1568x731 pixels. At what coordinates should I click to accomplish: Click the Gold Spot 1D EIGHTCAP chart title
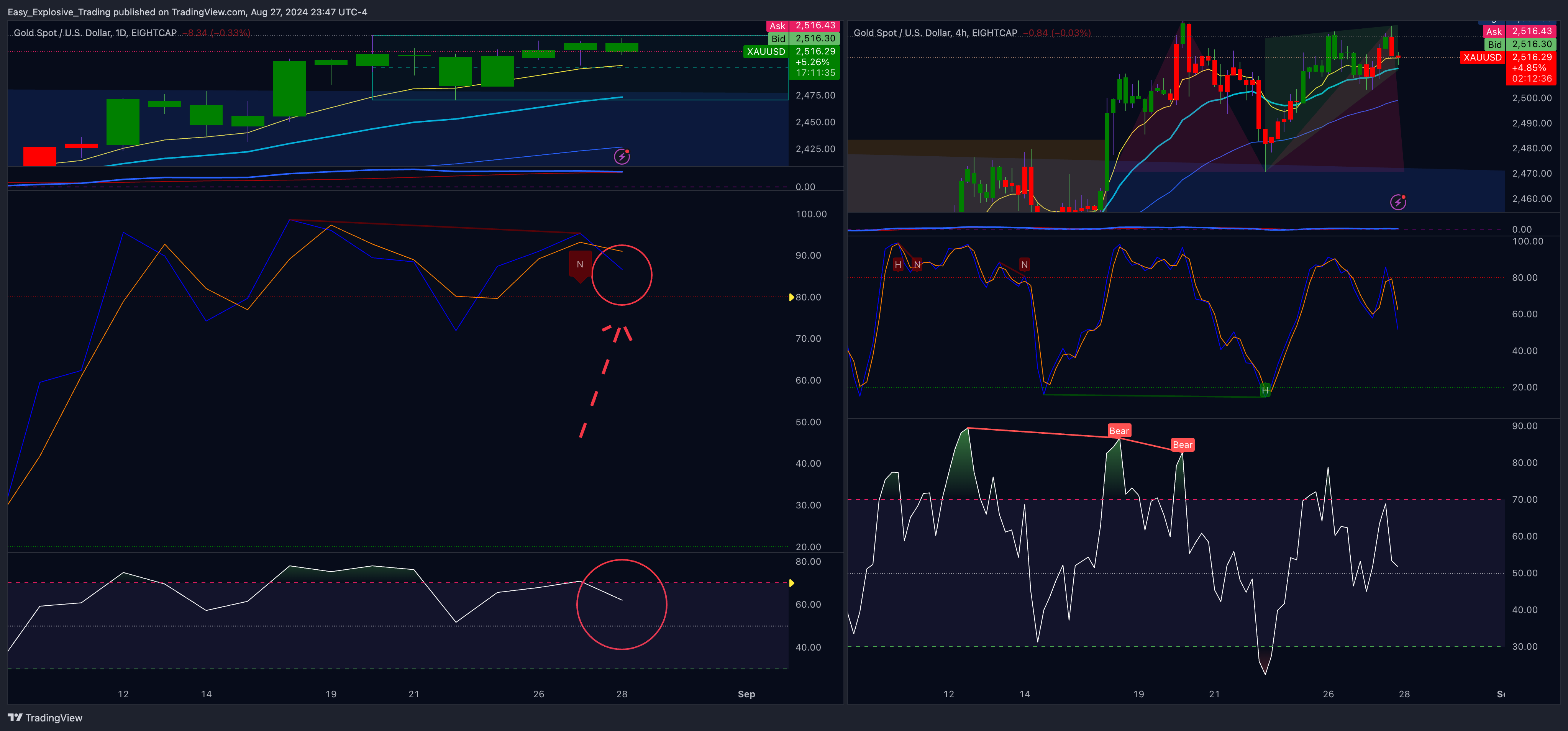(95, 33)
